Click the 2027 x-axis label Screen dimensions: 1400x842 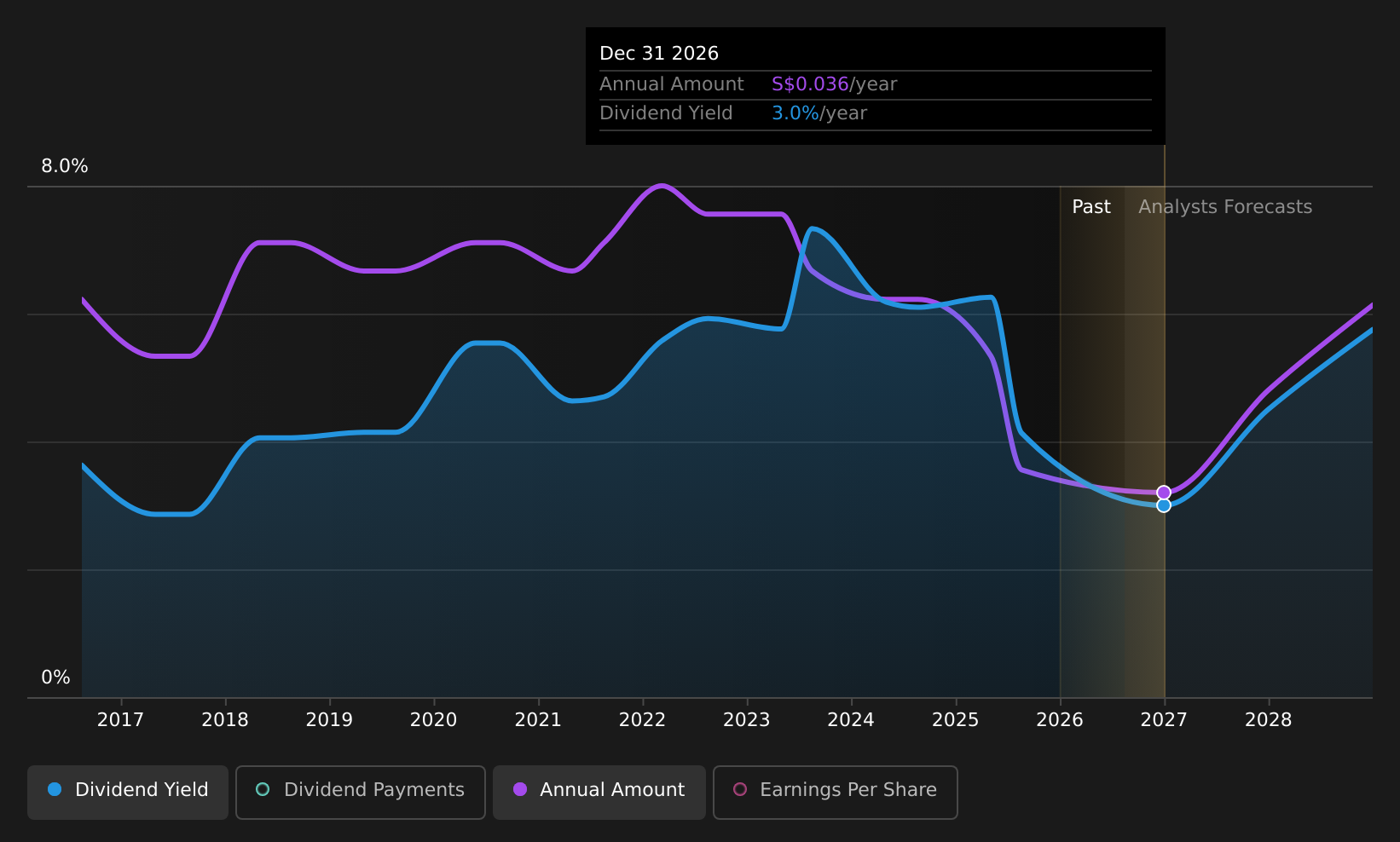tap(1164, 720)
